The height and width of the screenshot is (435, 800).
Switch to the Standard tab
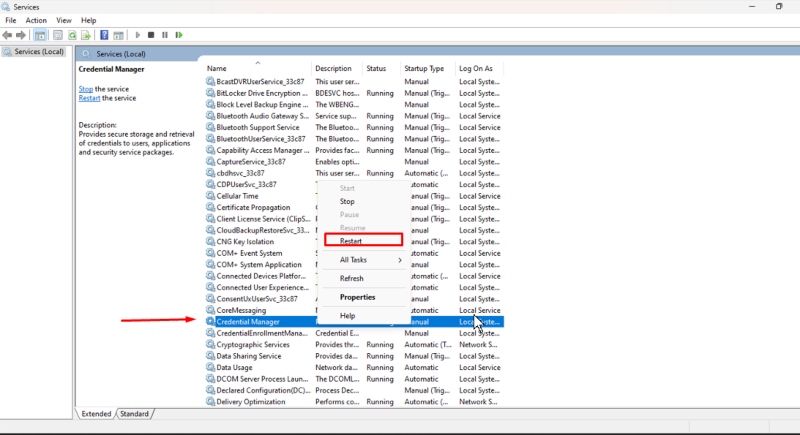coord(134,414)
